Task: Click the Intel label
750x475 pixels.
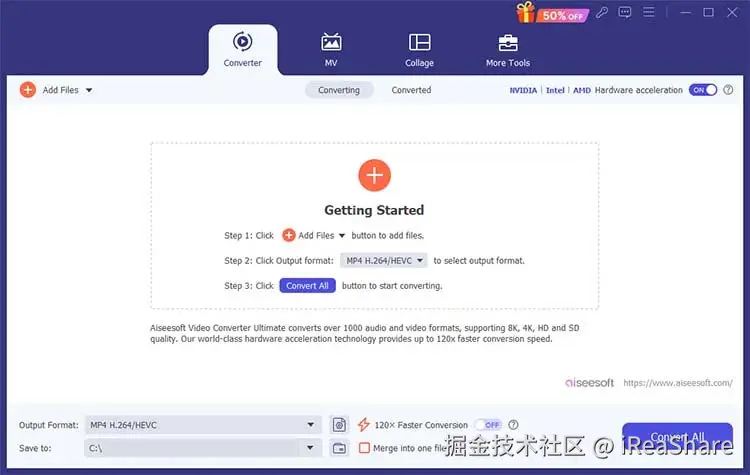Action: (555, 90)
